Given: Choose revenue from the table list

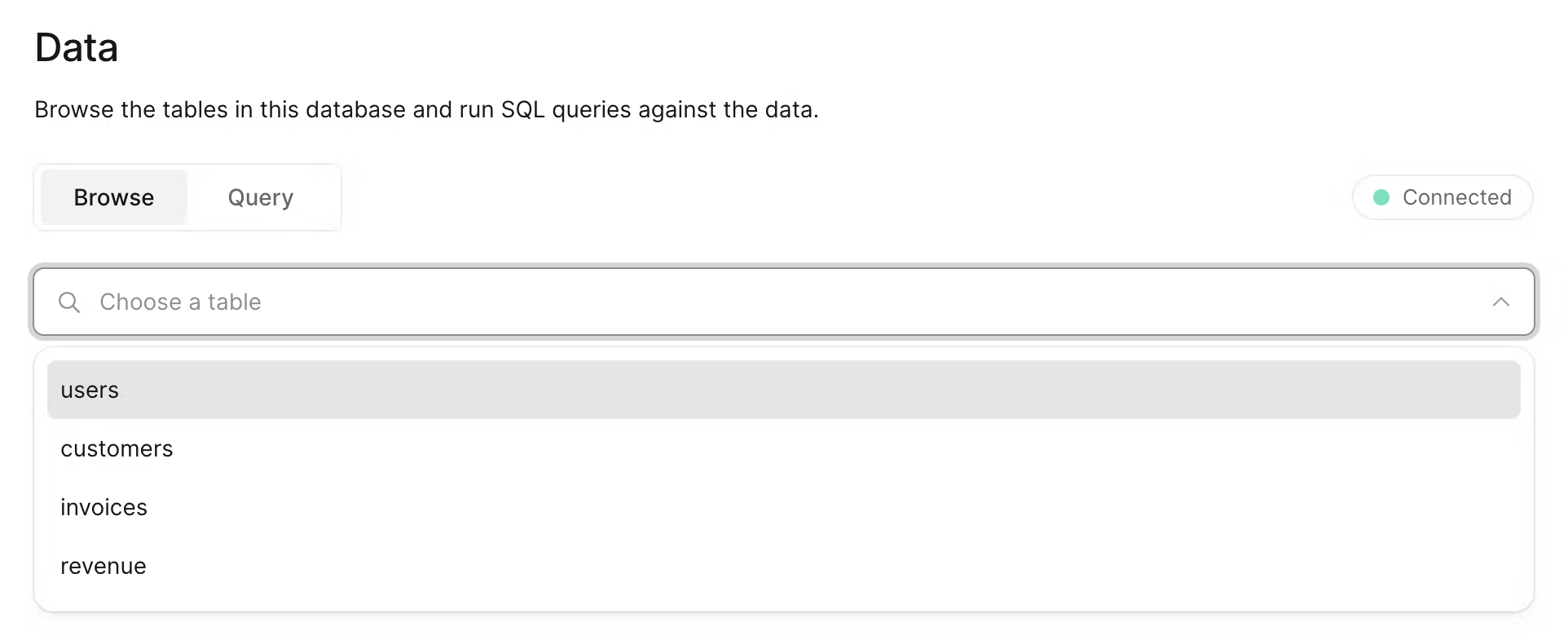Looking at the screenshot, I should [x=103, y=566].
